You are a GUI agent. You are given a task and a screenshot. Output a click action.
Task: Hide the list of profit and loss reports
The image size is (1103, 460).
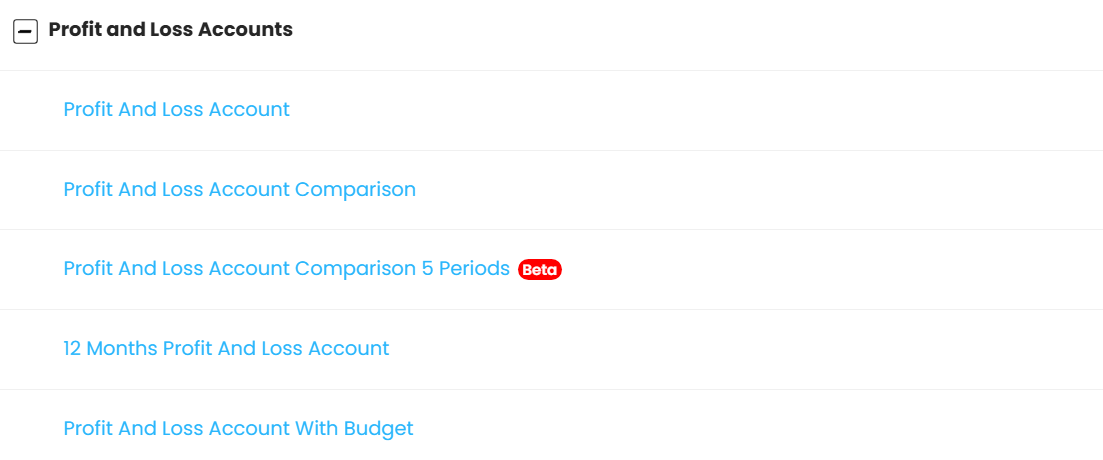[x=25, y=32]
